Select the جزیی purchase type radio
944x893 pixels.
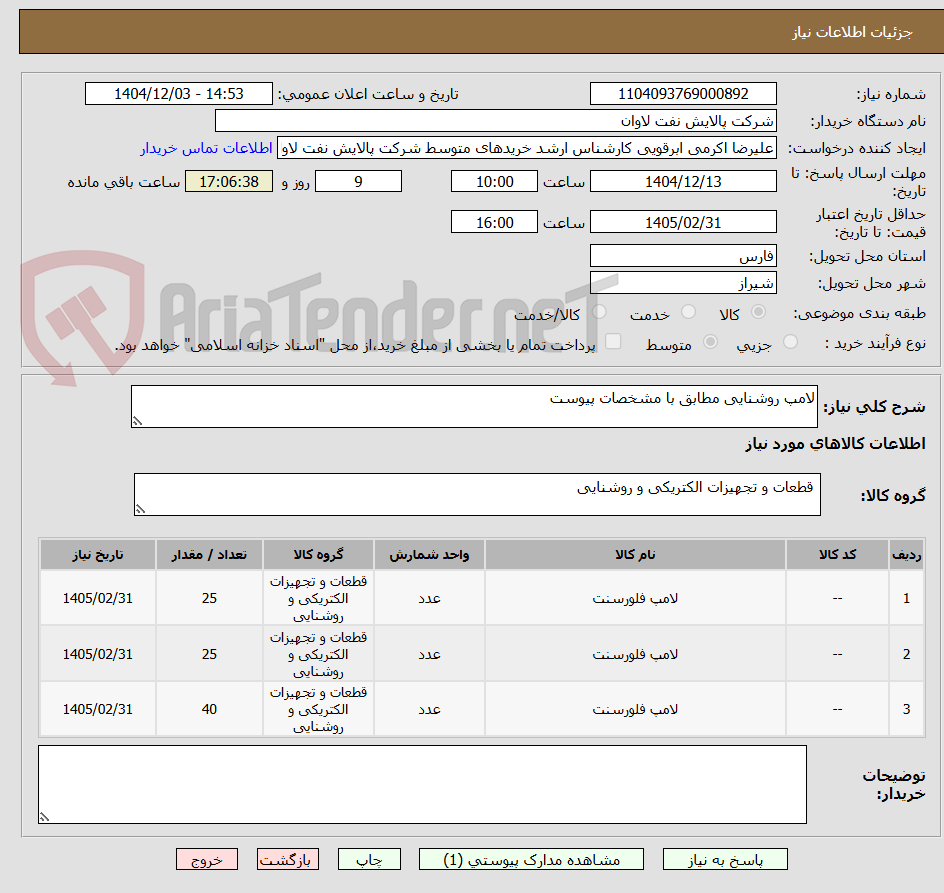coord(790,342)
